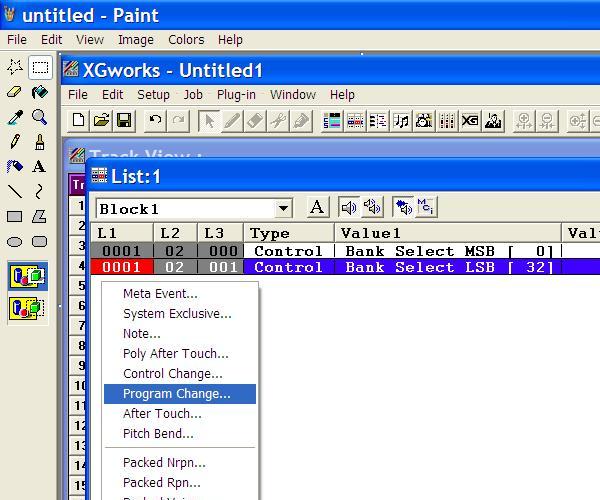Select the Rectangle shape tool in Paint

pos(15,217)
